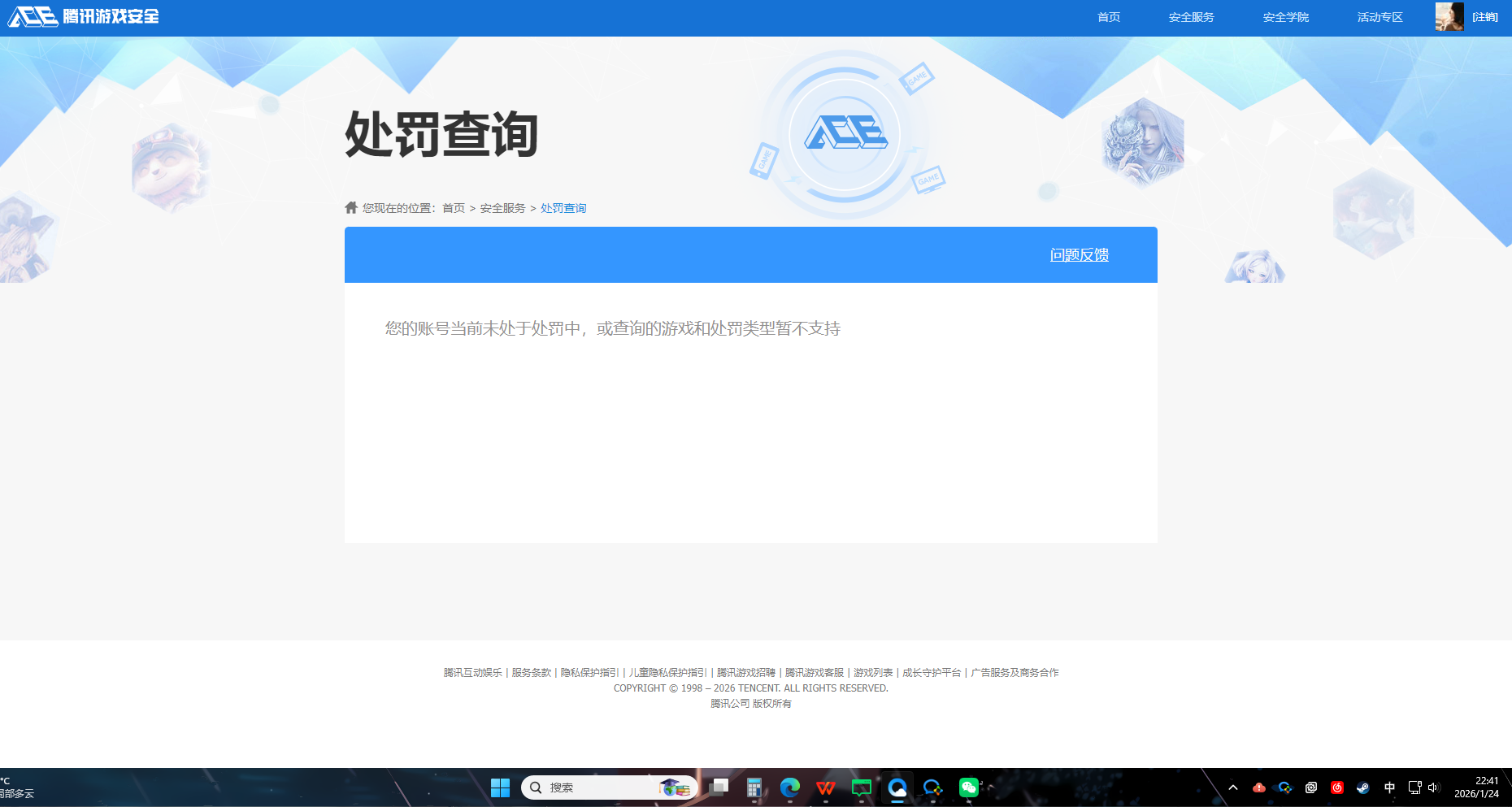Open the 活动专区 navigation menu
Image resolution: width=1512 pixels, height=807 pixels.
[x=1379, y=16]
